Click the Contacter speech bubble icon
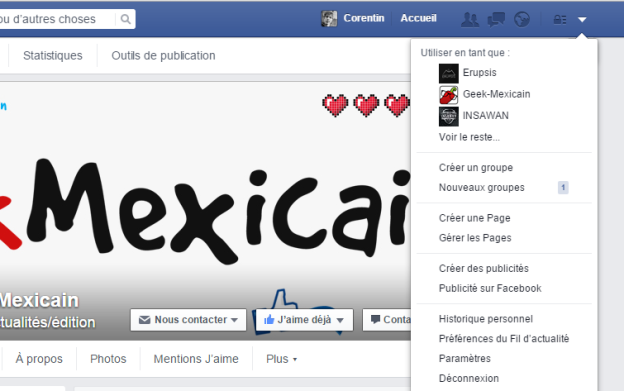 [x=375, y=319]
